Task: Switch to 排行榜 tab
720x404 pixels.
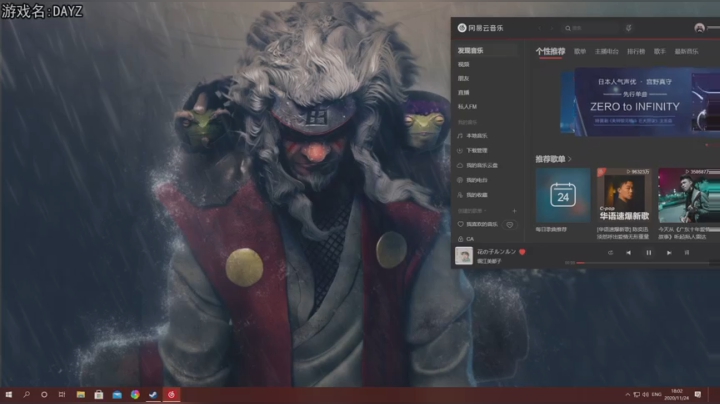Action: click(636, 51)
